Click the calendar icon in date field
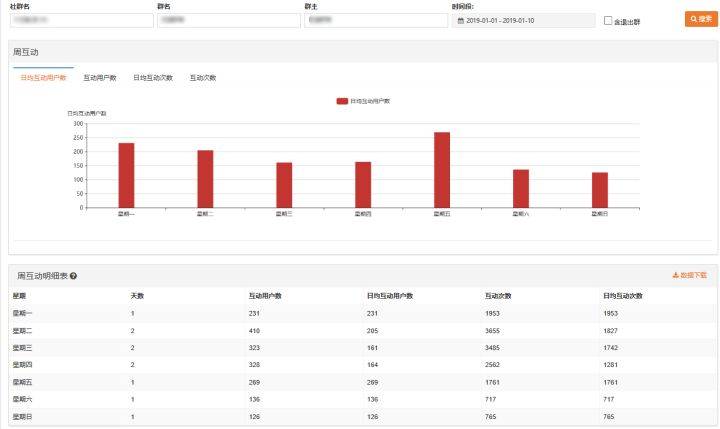Viewport: 720px width, 429px height. click(x=461, y=20)
